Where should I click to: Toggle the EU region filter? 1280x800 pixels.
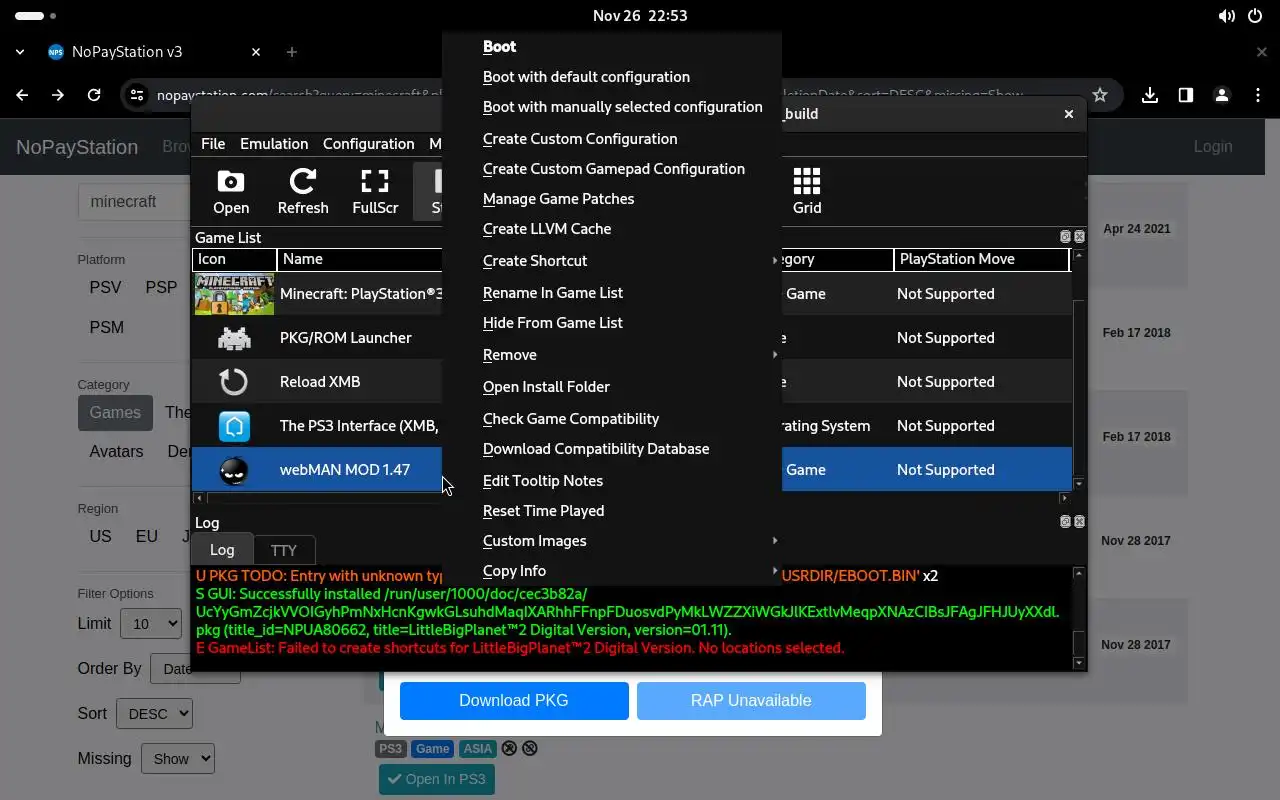[x=147, y=536]
